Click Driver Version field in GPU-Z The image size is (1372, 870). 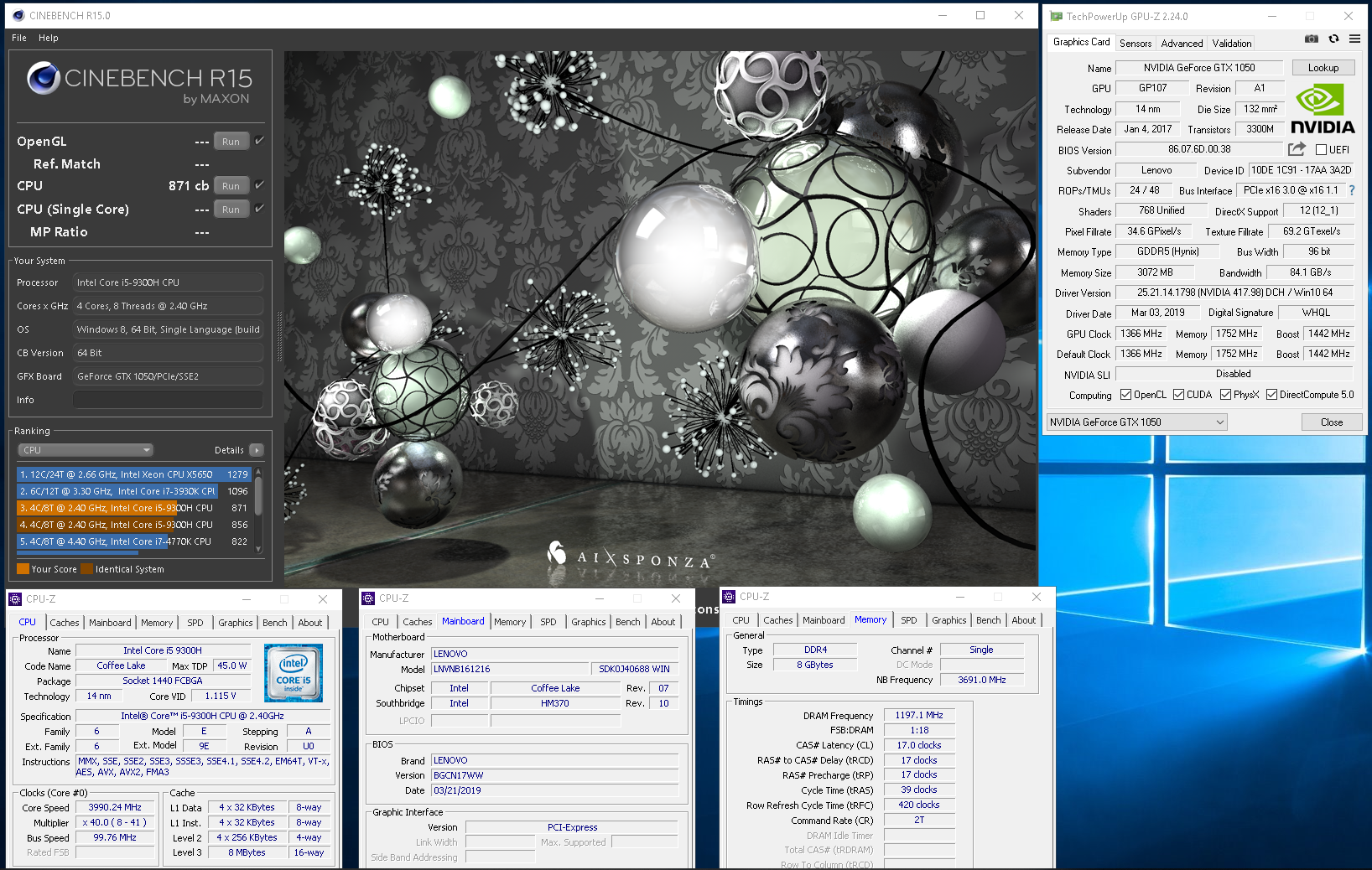1234,293
